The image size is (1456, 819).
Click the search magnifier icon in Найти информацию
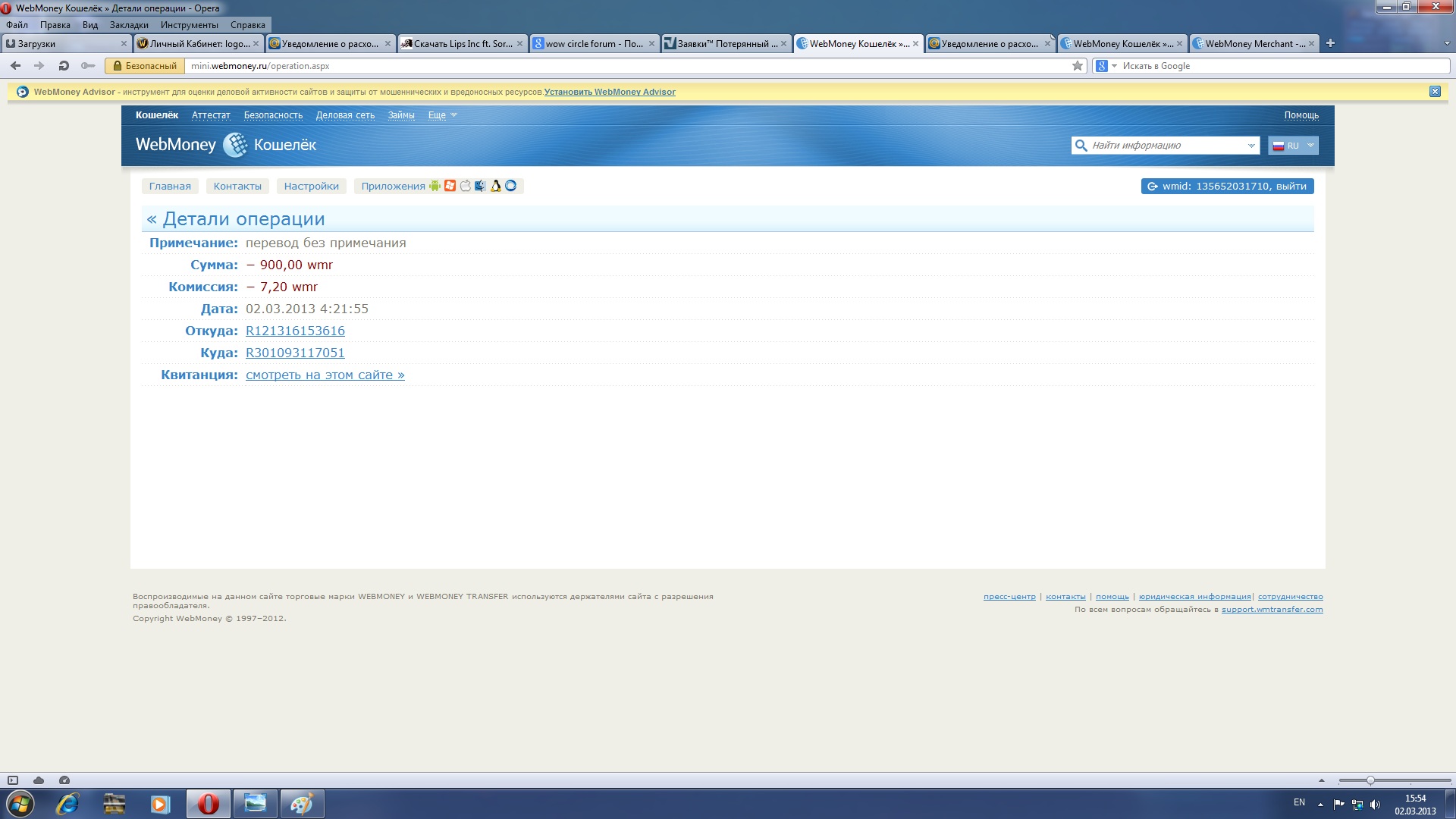point(1081,146)
